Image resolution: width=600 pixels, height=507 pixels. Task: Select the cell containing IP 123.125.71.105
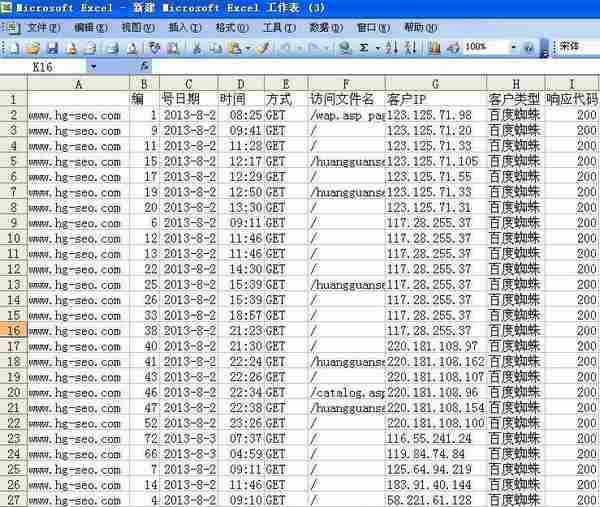[x=435, y=160]
